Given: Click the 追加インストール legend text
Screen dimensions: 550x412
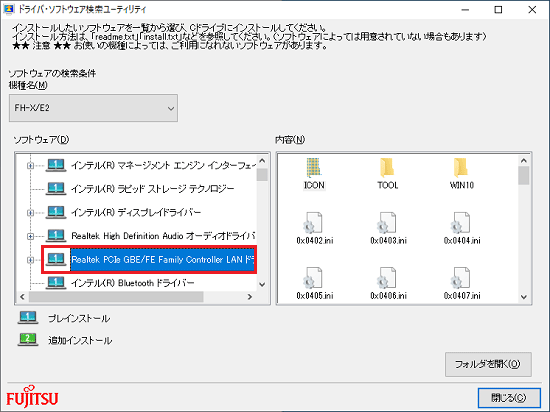Looking at the screenshot, I should [80, 340].
